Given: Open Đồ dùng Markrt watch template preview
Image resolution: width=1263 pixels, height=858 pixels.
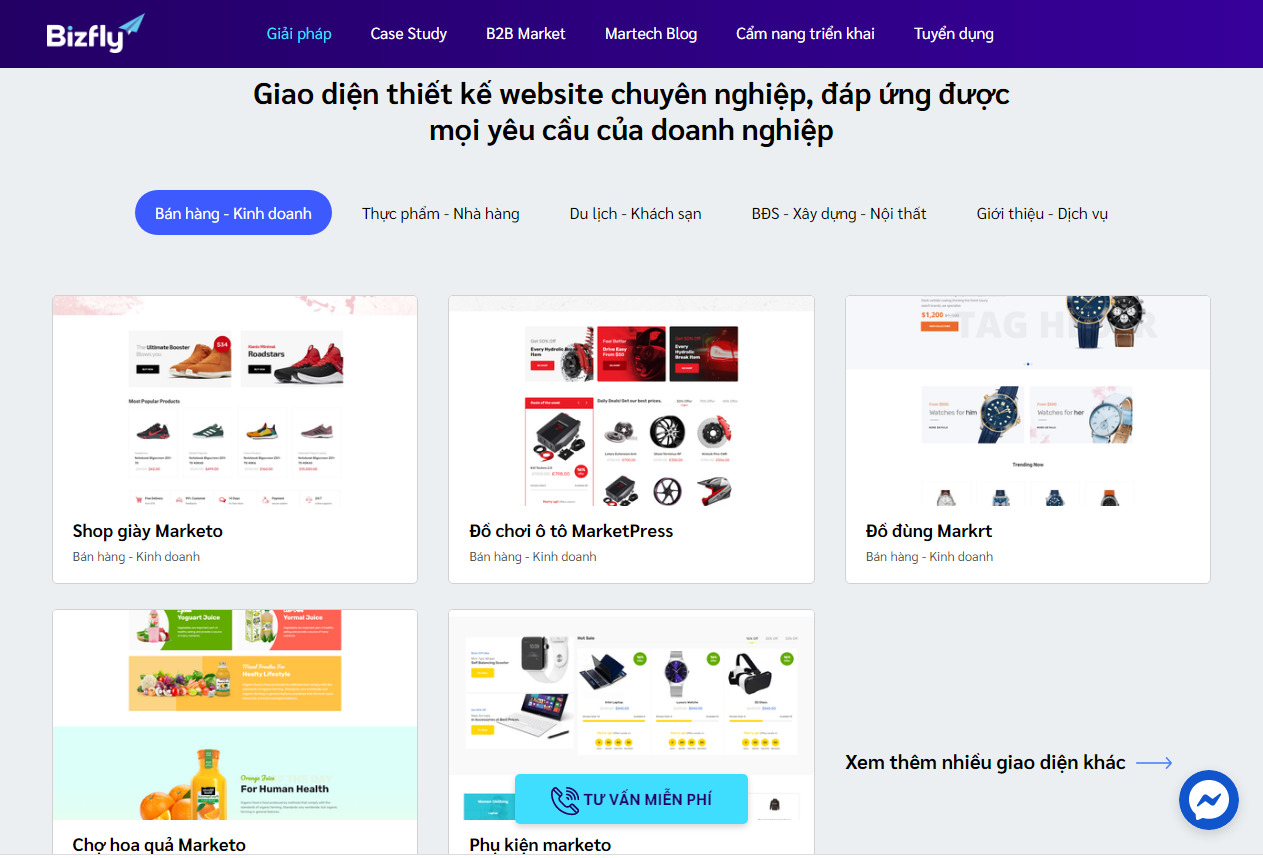Looking at the screenshot, I should pos(1028,401).
